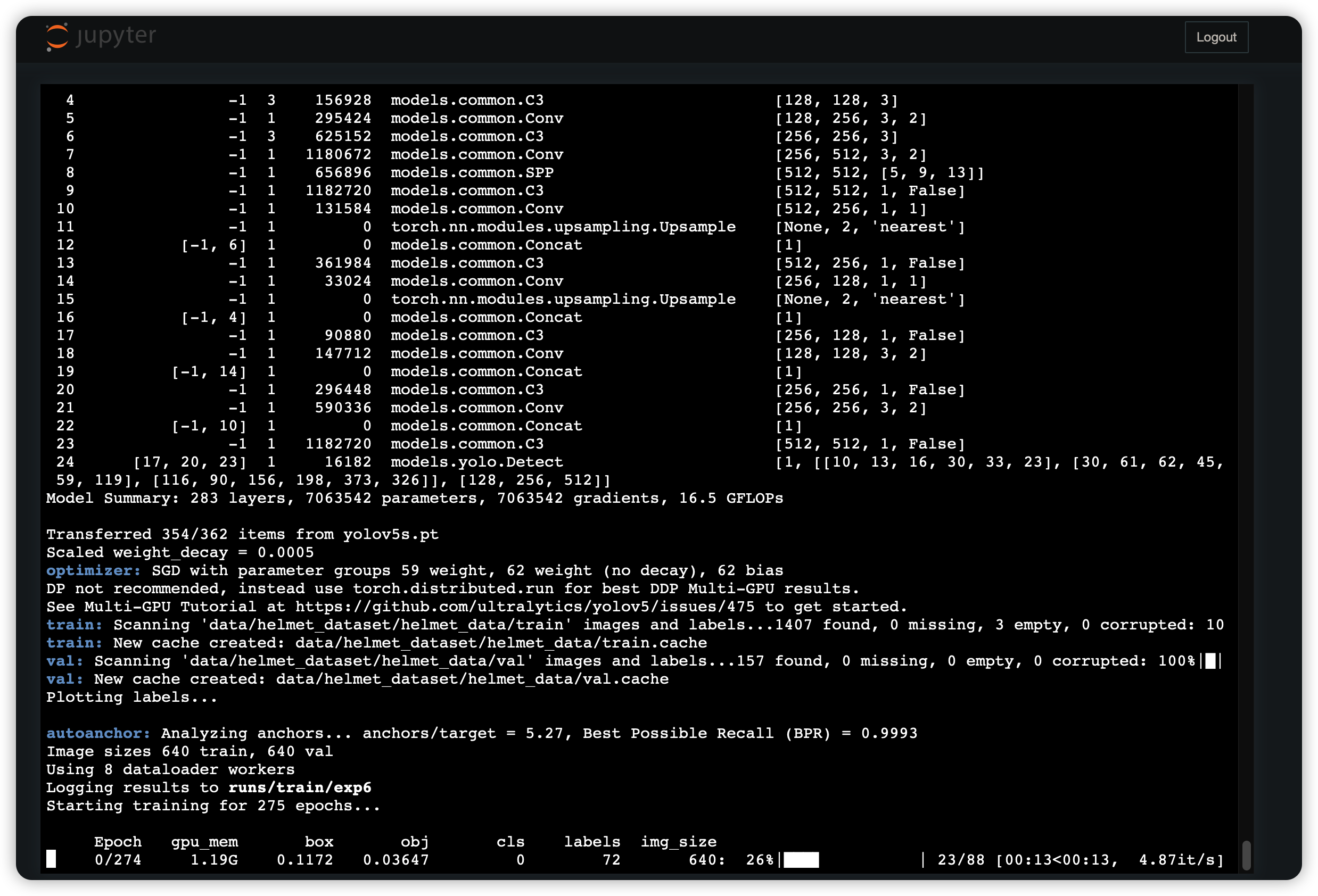This screenshot has height=896, width=1318.
Task: Click 'DP not recommended' warning line
Action: tap(453, 588)
